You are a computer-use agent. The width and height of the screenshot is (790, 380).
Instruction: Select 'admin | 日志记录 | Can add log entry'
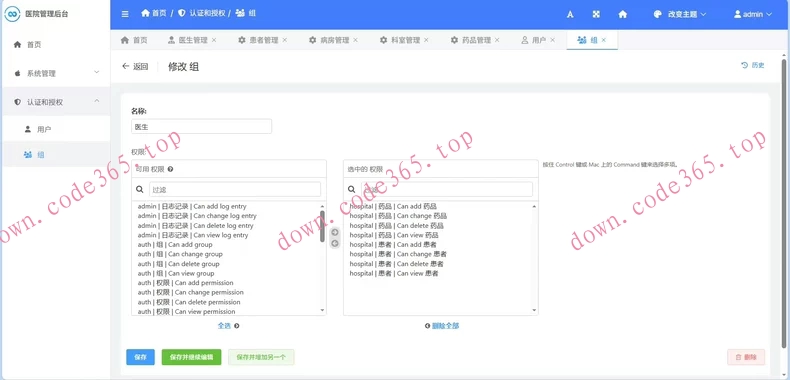coord(192,206)
